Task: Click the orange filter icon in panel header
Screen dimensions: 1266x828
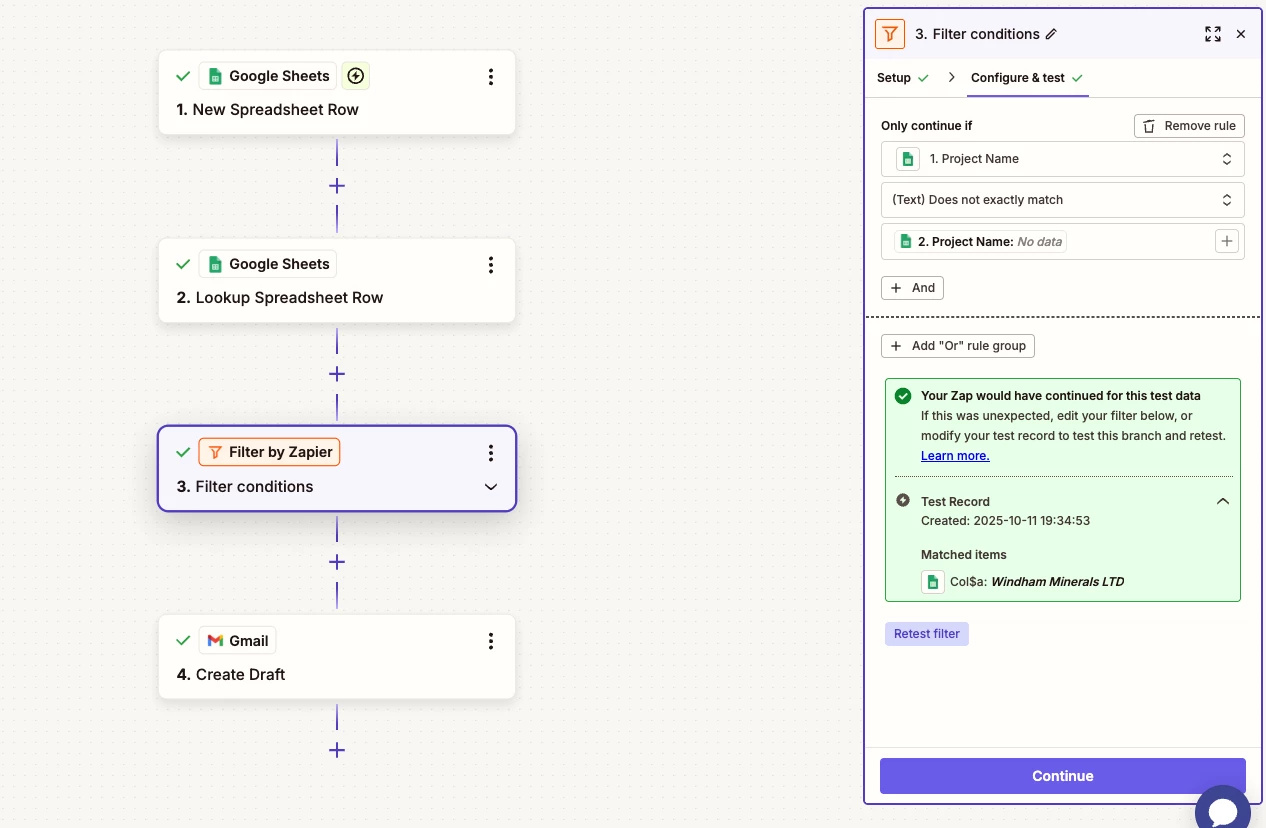Action: pyautogui.click(x=890, y=34)
